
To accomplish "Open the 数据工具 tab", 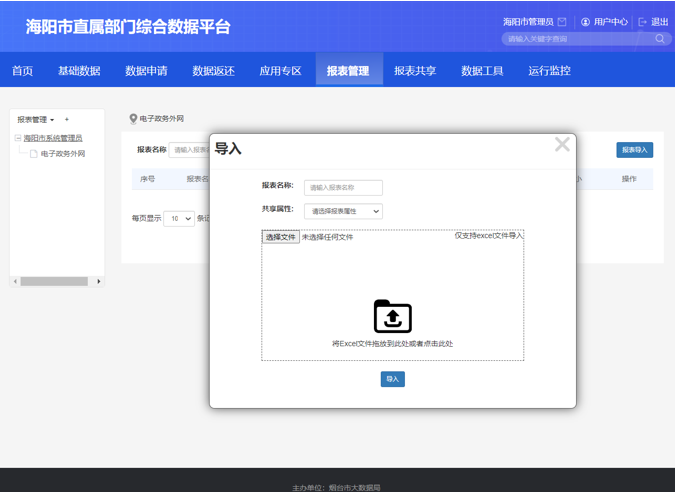I will pos(482,71).
